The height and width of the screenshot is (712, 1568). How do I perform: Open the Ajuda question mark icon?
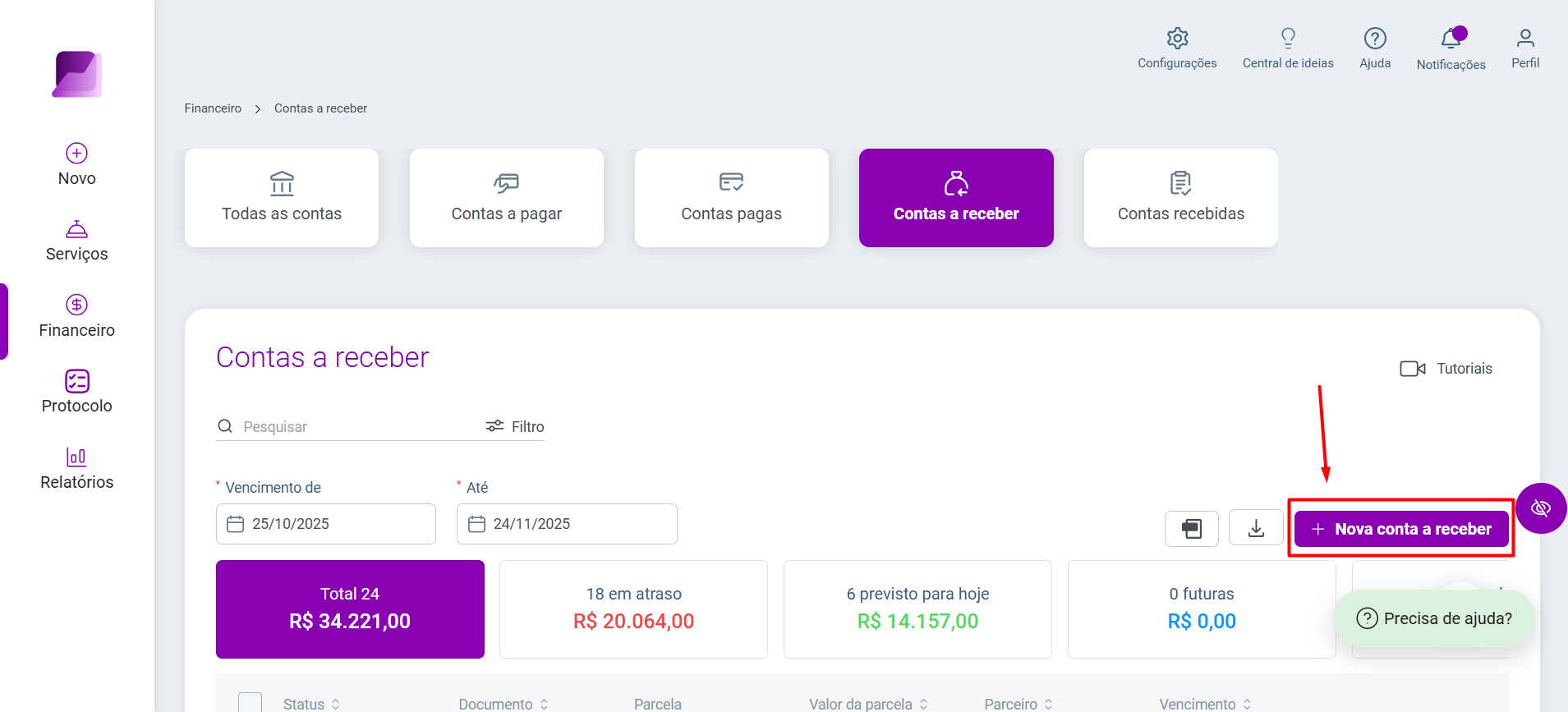pos(1375,39)
